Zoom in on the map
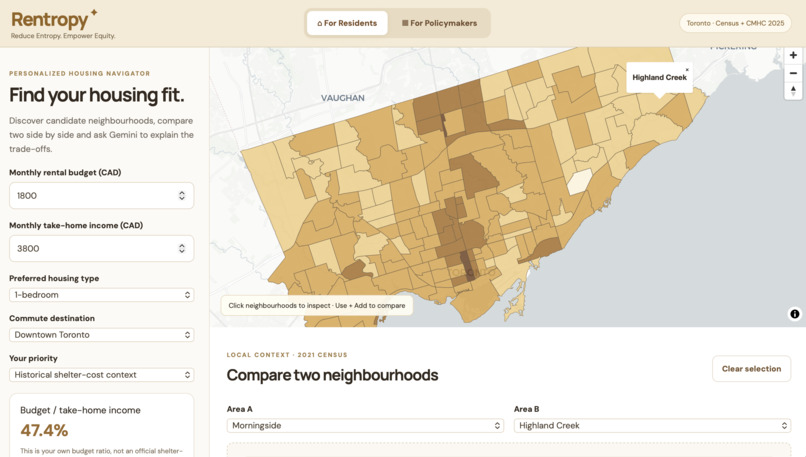806x457 pixels. (x=793, y=56)
